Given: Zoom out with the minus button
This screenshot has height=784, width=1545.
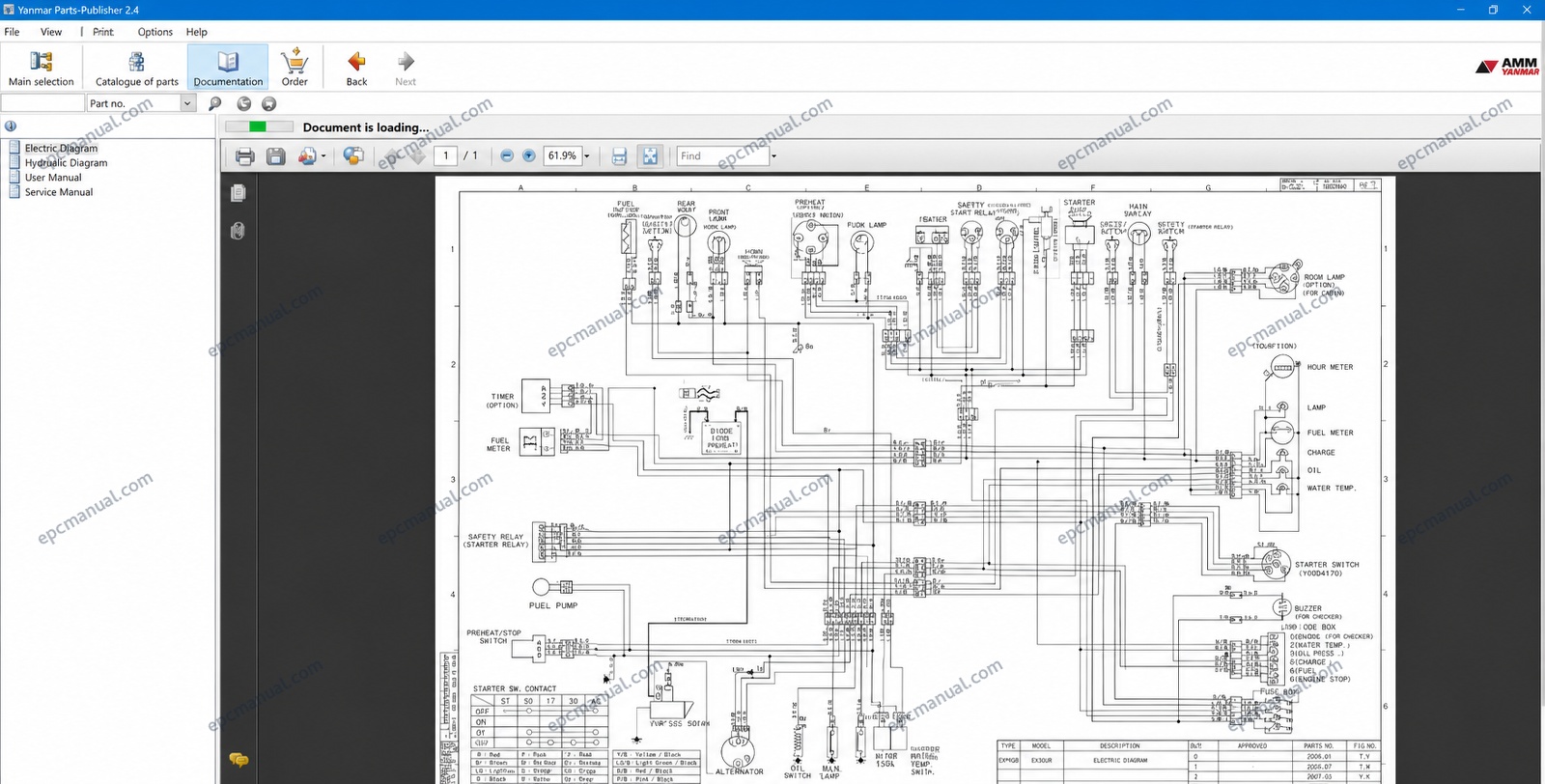Looking at the screenshot, I should coord(507,155).
